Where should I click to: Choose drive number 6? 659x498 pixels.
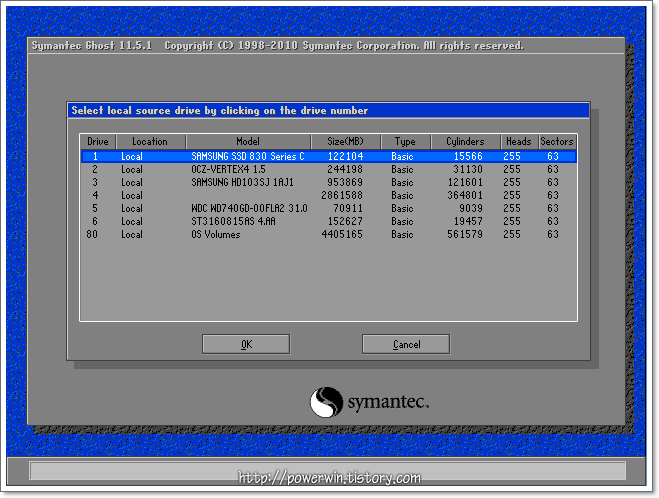coord(328,221)
